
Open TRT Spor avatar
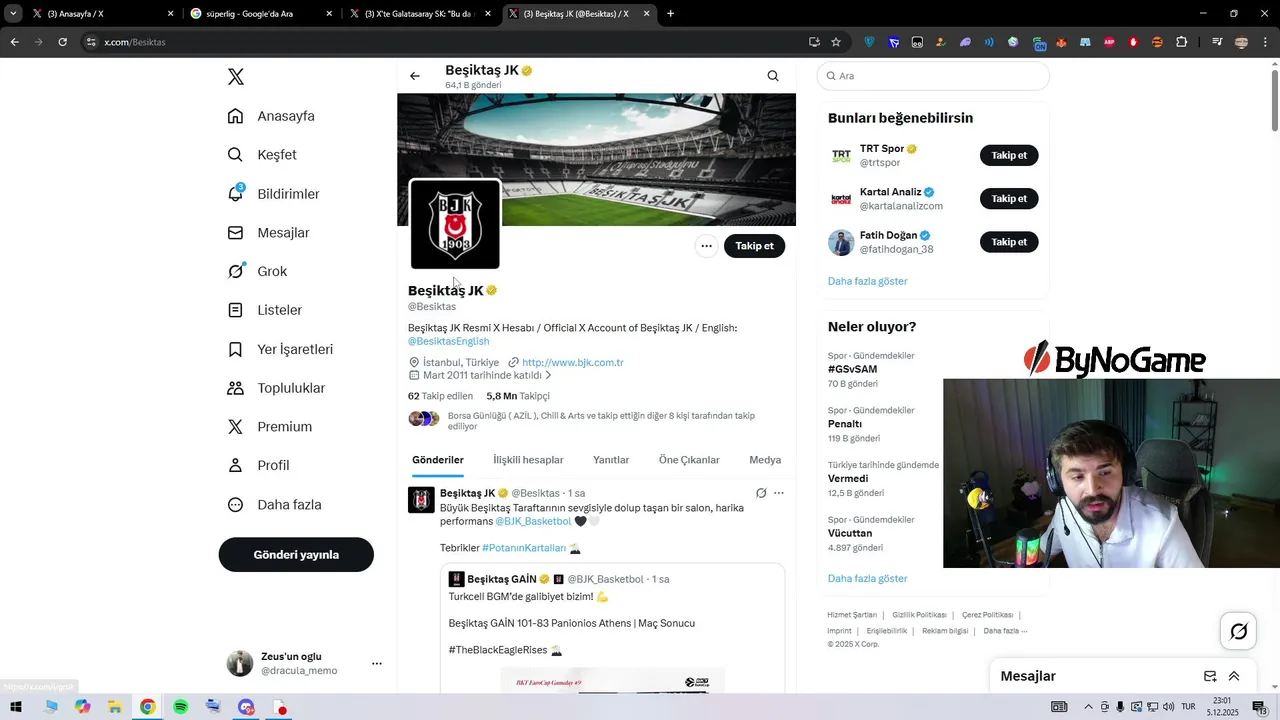(841, 156)
